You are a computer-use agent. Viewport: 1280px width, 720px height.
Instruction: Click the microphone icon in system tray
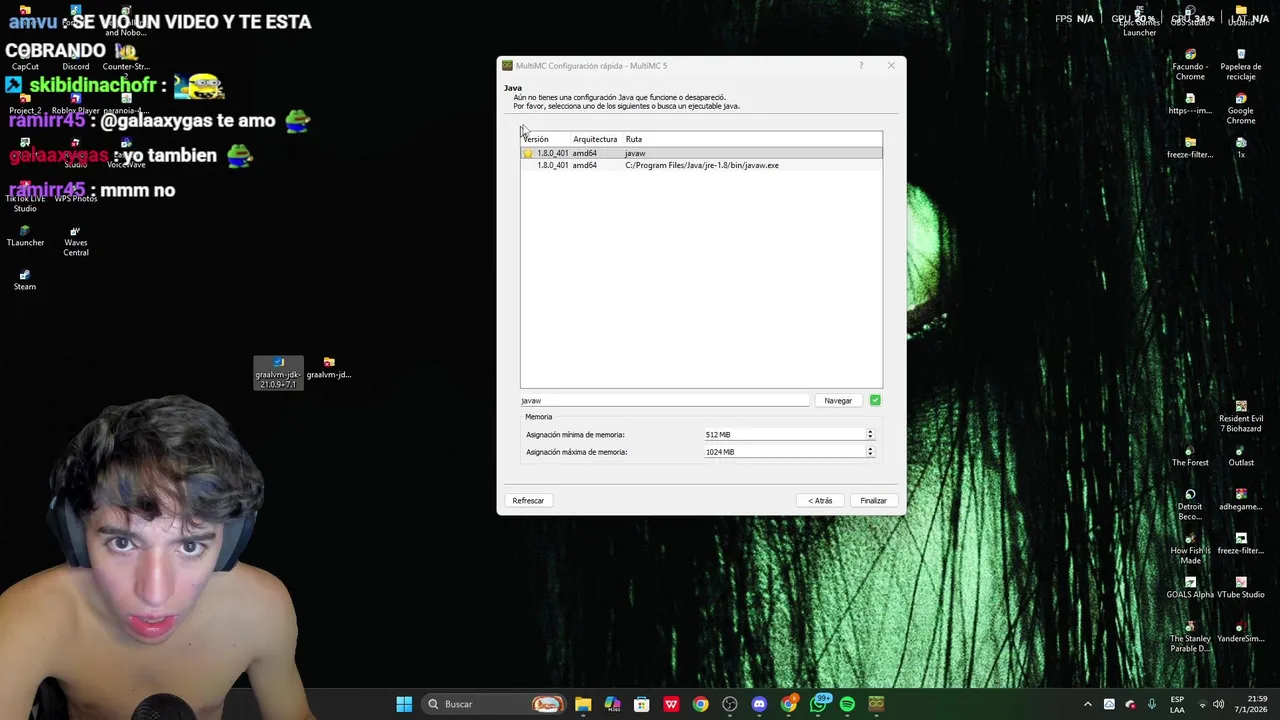coord(1152,704)
